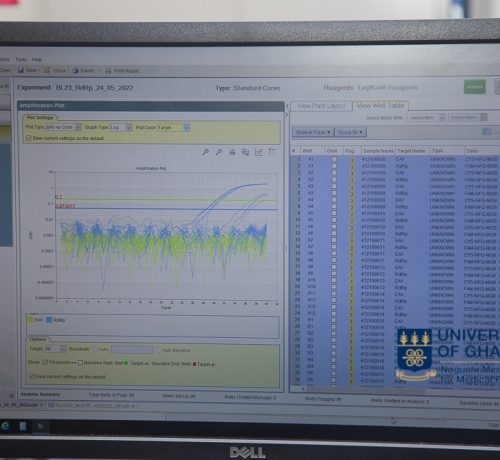Toggle Save current settings checkbox in Plot Settings

(29, 138)
